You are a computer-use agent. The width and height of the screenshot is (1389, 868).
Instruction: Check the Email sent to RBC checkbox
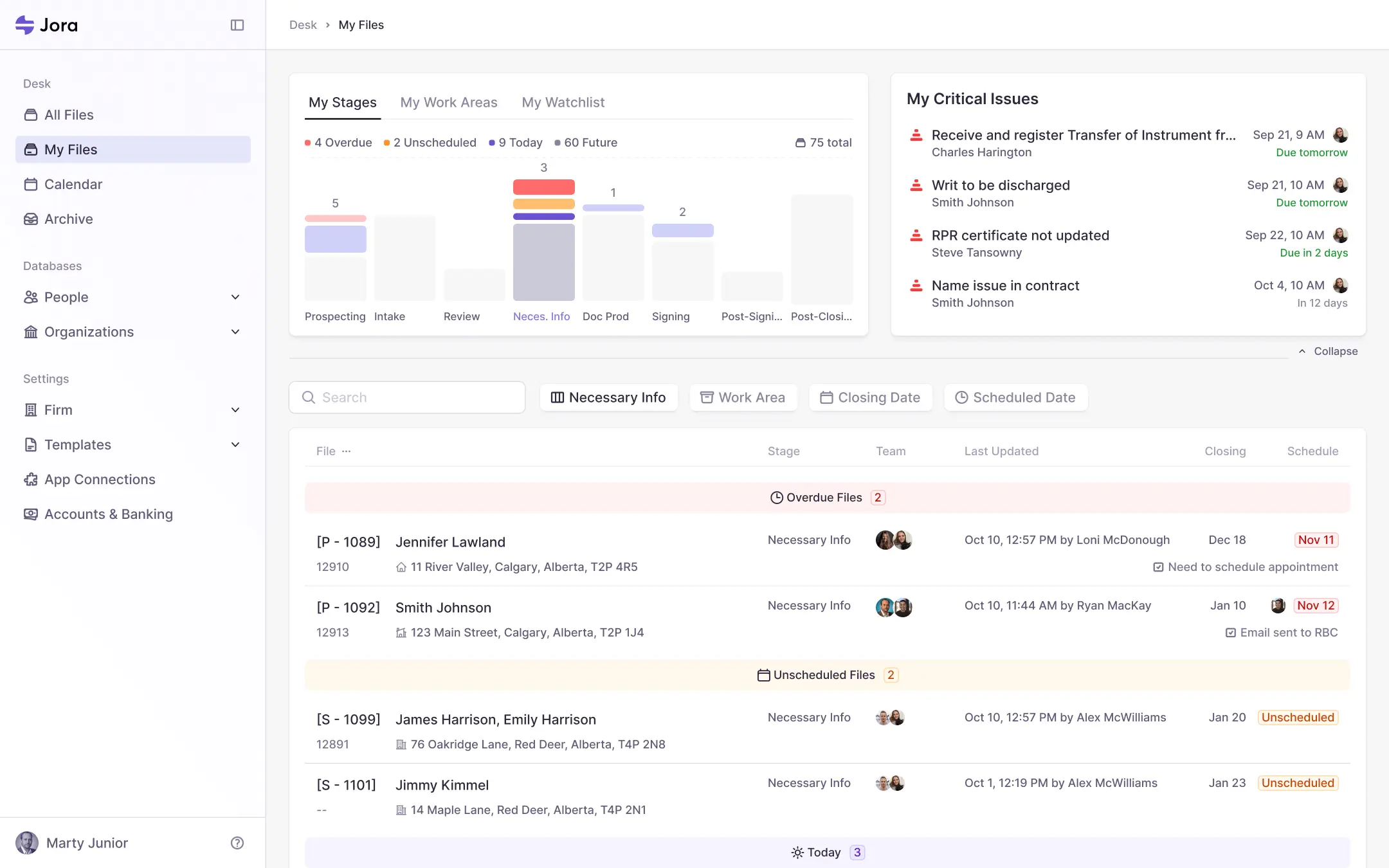point(1231,632)
